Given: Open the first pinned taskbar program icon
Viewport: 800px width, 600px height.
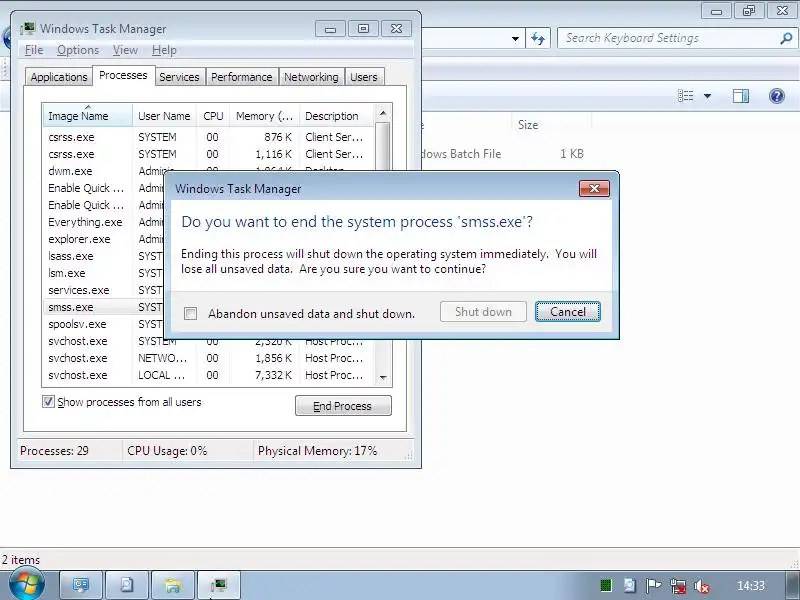Looking at the screenshot, I should pyautogui.click(x=81, y=585).
